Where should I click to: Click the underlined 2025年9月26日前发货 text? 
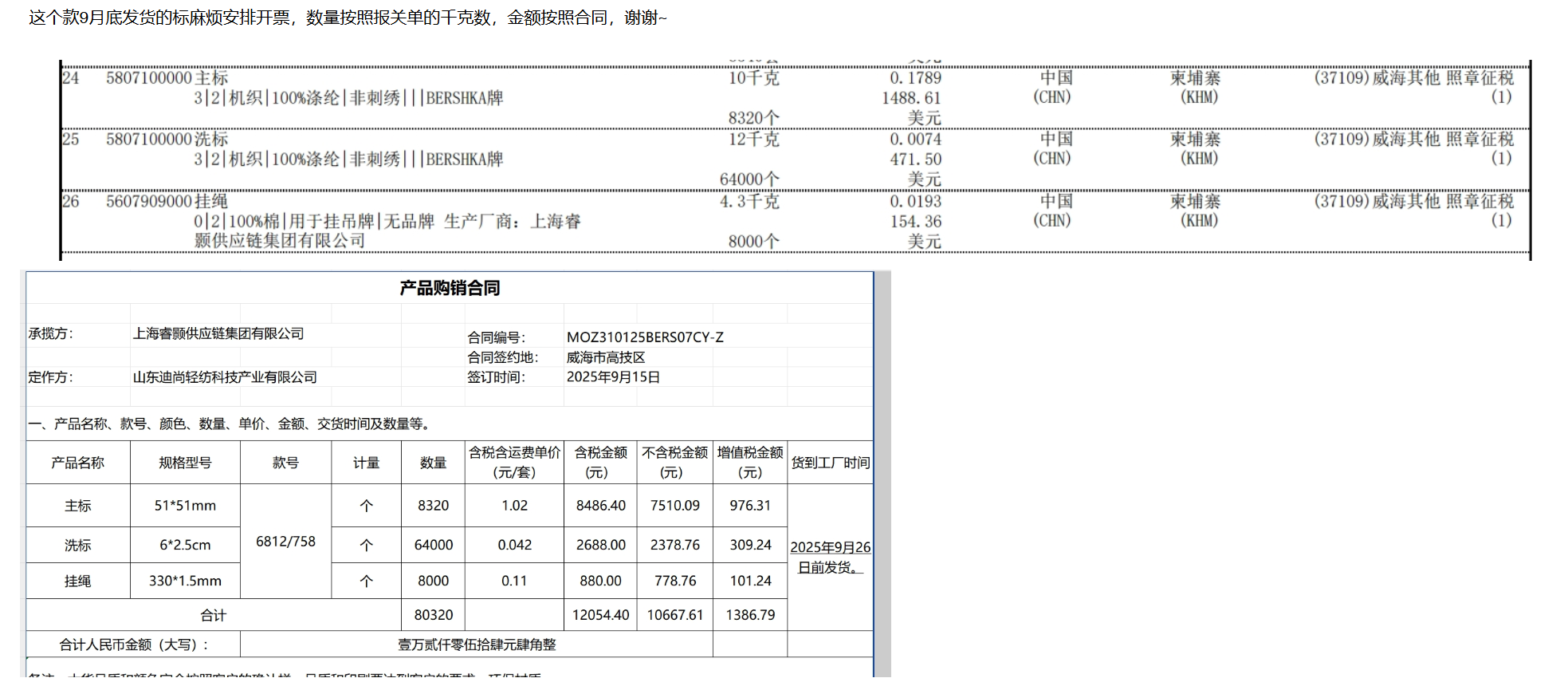[x=830, y=557]
